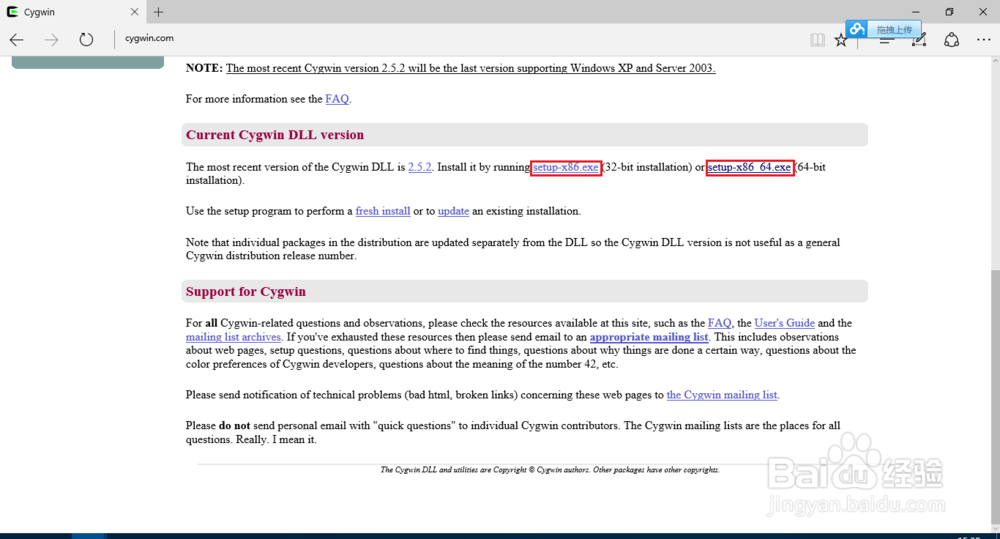The width and height of the screenshot is (1000, 539).
Task: Close the Cygwin tab
Action: coord(134,11)
